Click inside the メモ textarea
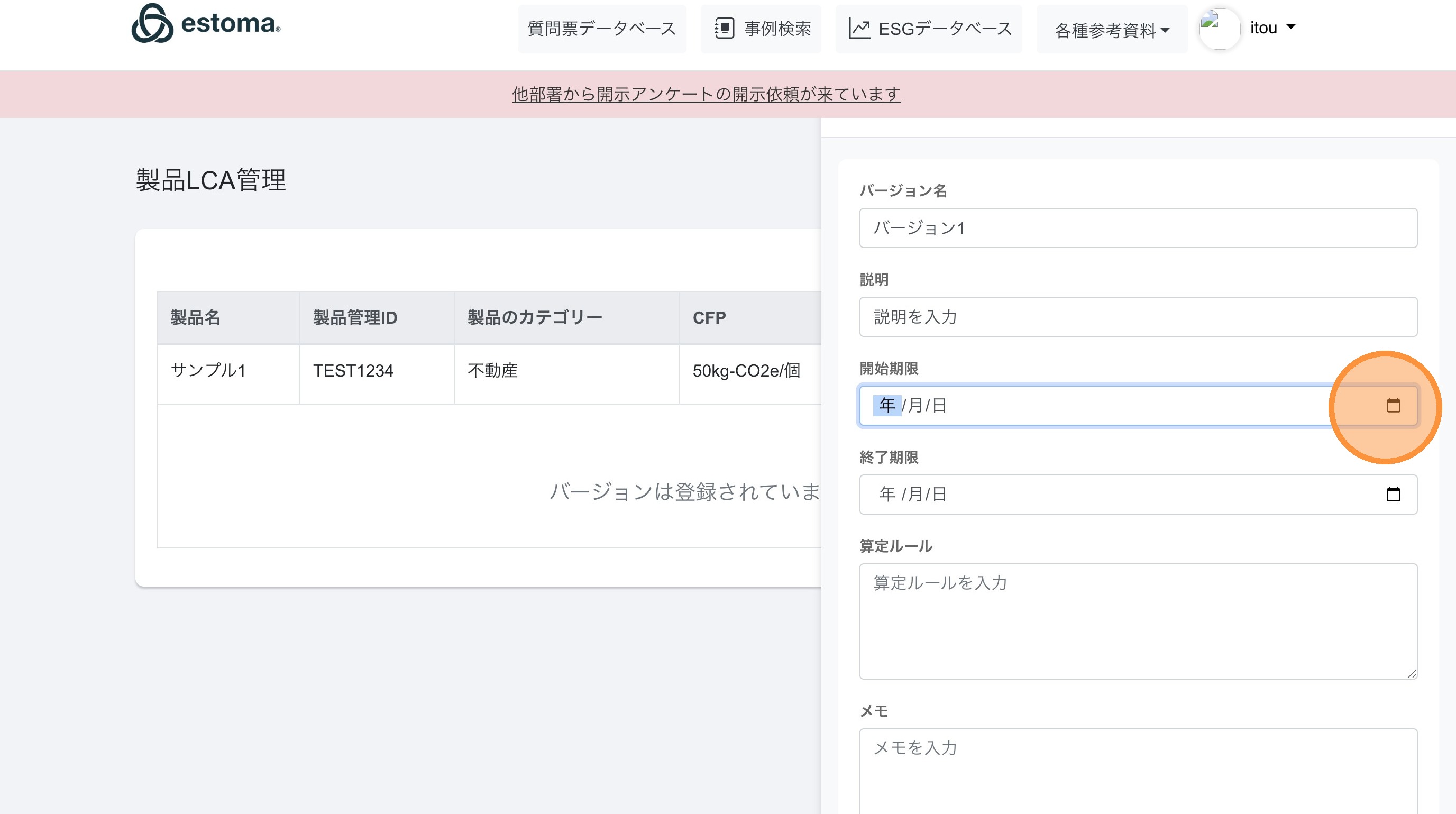 pos(1137,772)
